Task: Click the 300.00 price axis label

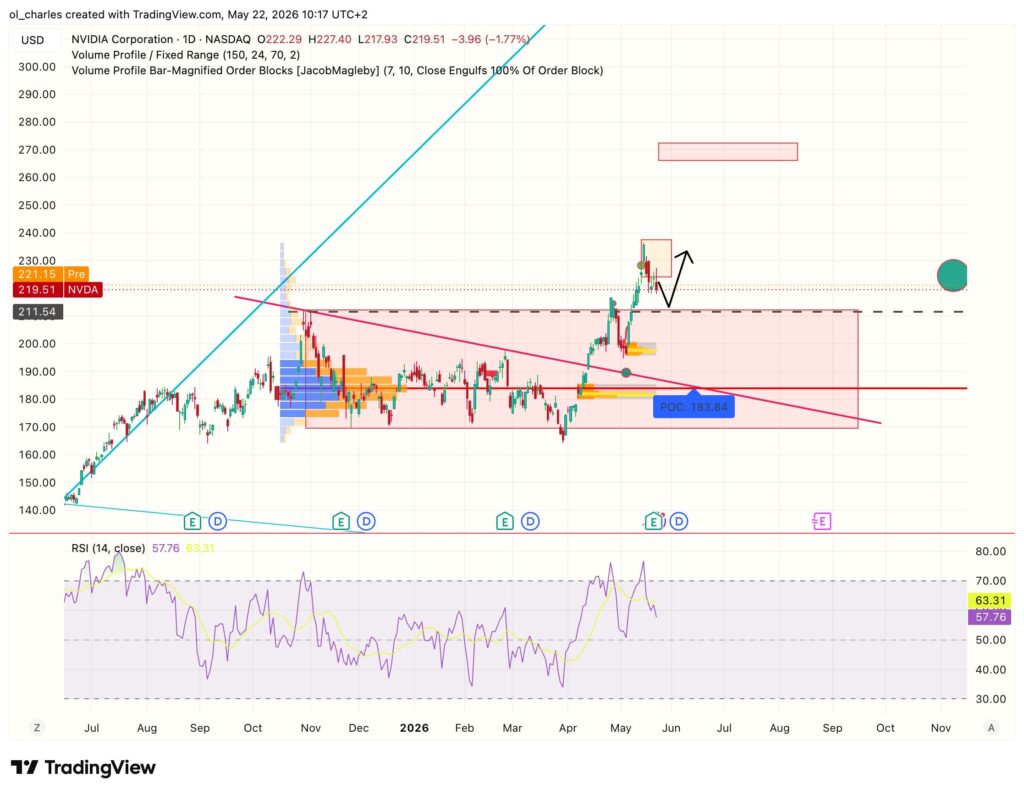Action: 37,67
